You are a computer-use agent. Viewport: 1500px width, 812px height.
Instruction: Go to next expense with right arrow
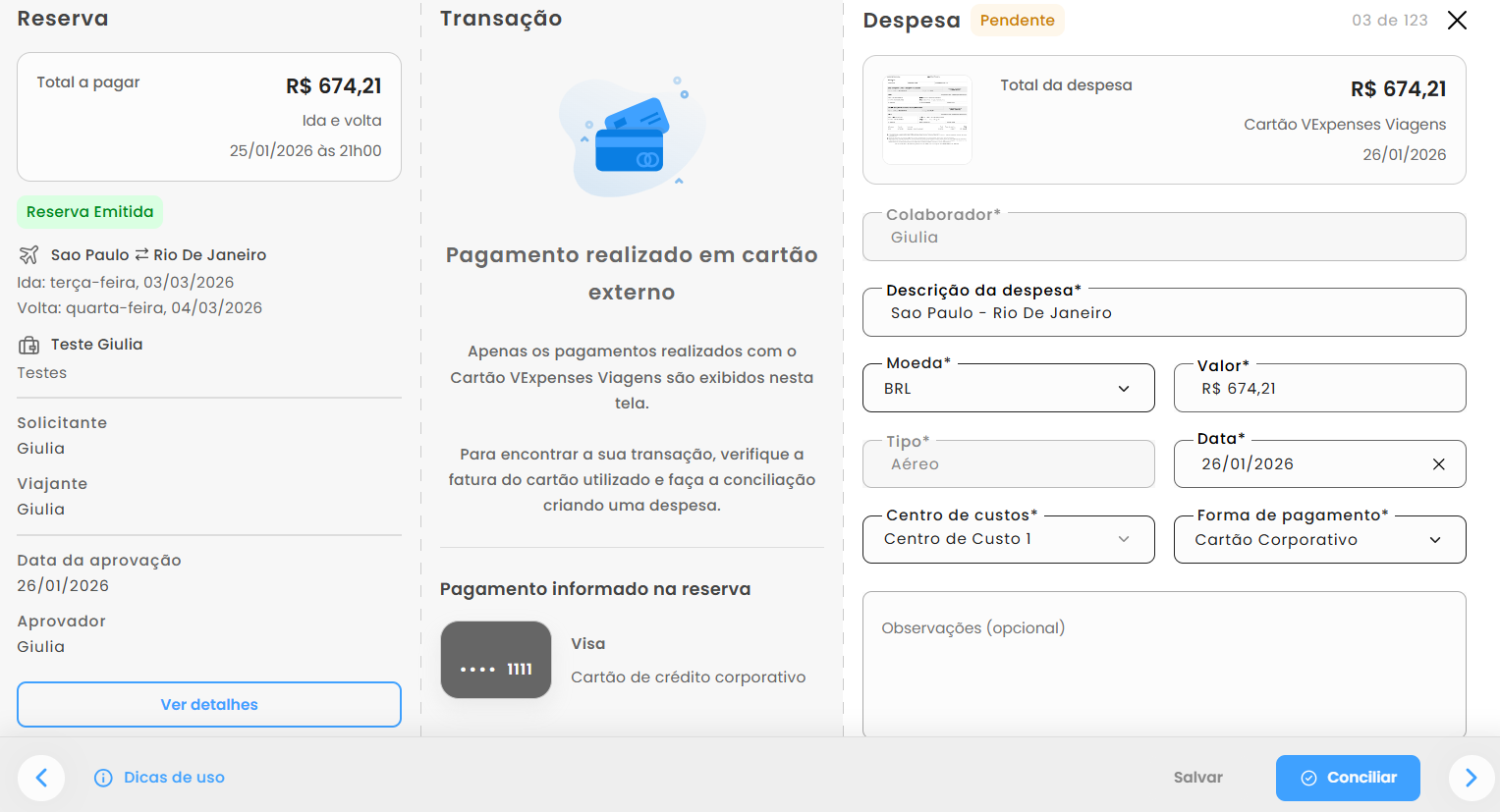(1471, 778)
